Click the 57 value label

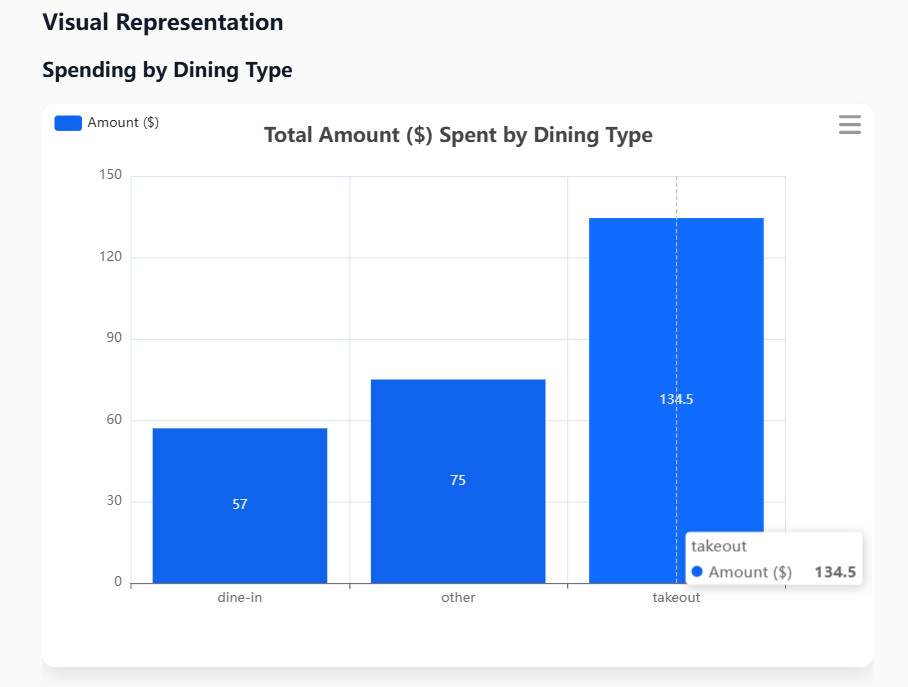tap(240, 505)
